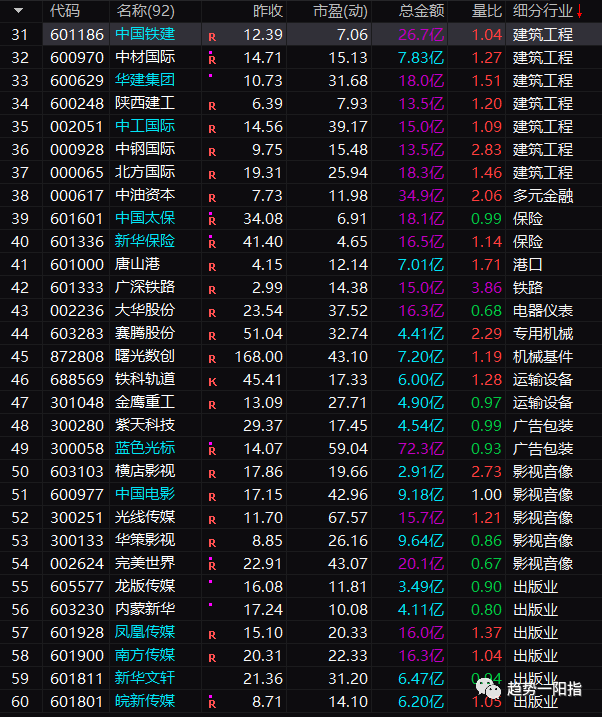Select stock name 新华文轩
This screenshot has width=602, height=717.
click(x=145, y=678)
